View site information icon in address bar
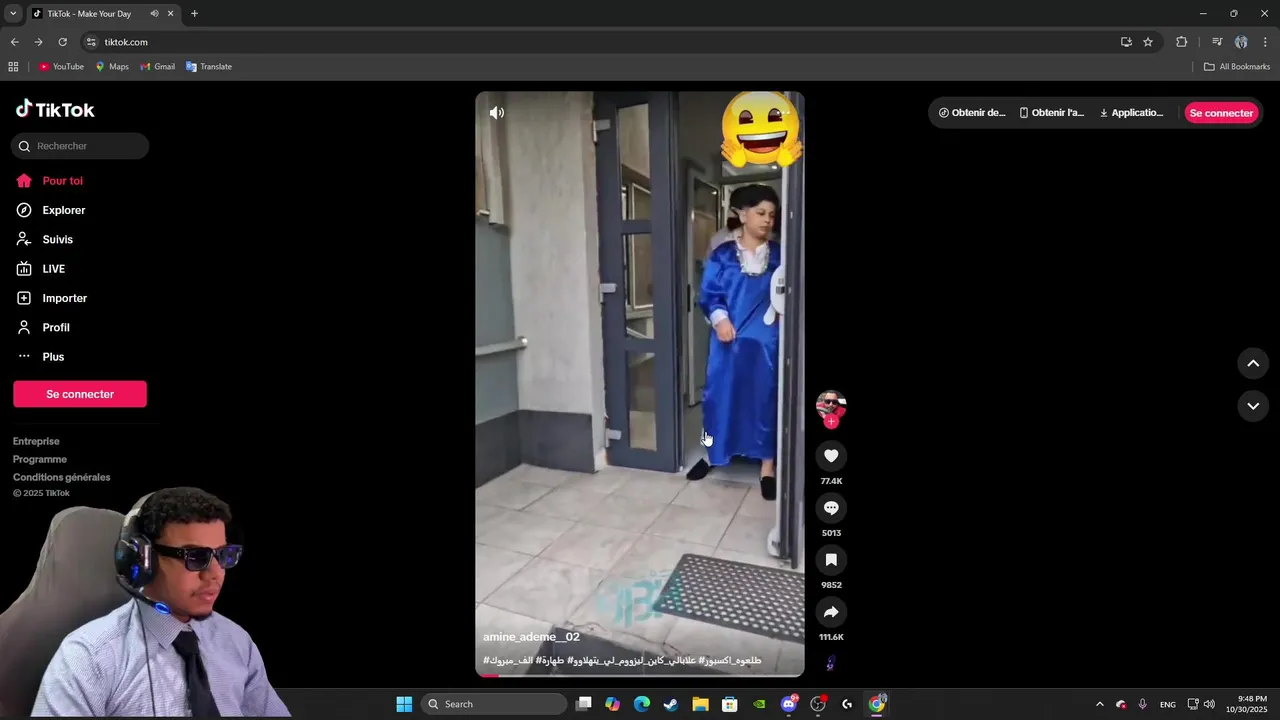Viewport: 1280px width, 720px height. 91,42
